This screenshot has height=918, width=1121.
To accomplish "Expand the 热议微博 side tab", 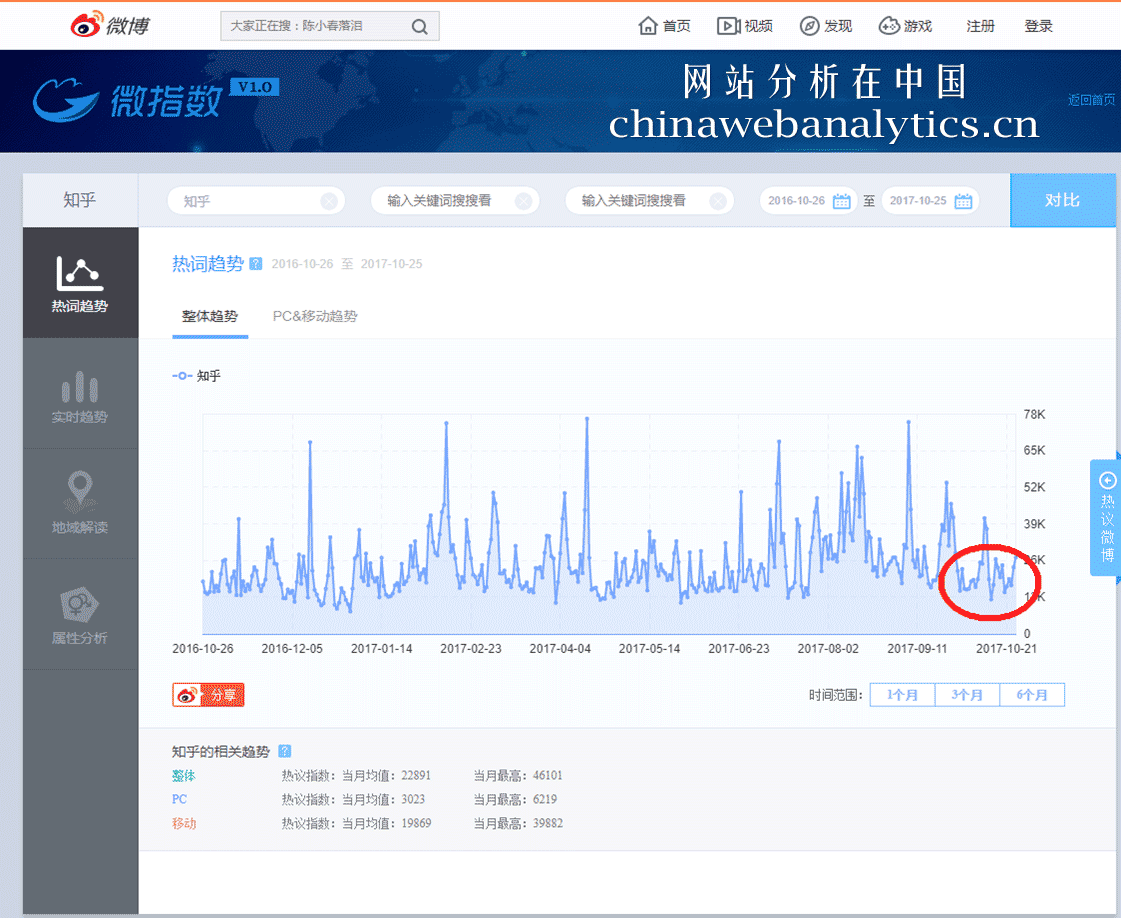I will (1106, 518).
